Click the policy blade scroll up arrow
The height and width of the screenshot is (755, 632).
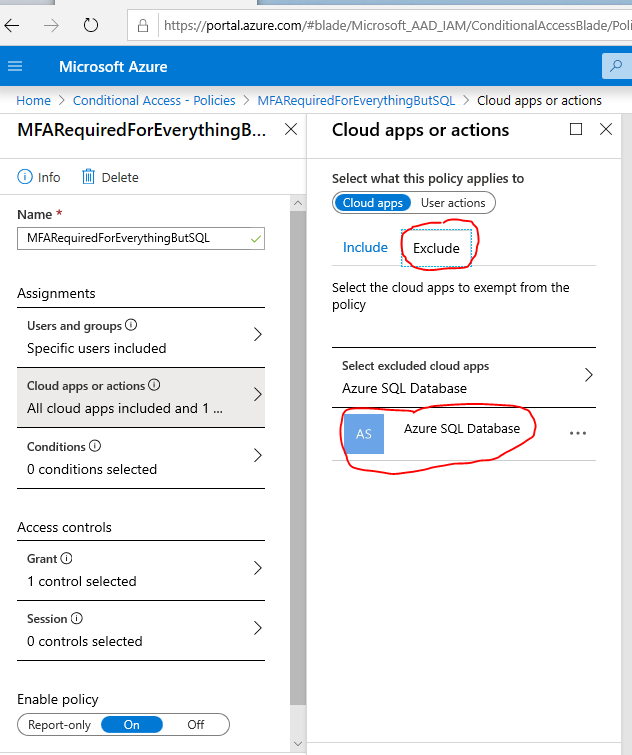click(x=298, y=203)
